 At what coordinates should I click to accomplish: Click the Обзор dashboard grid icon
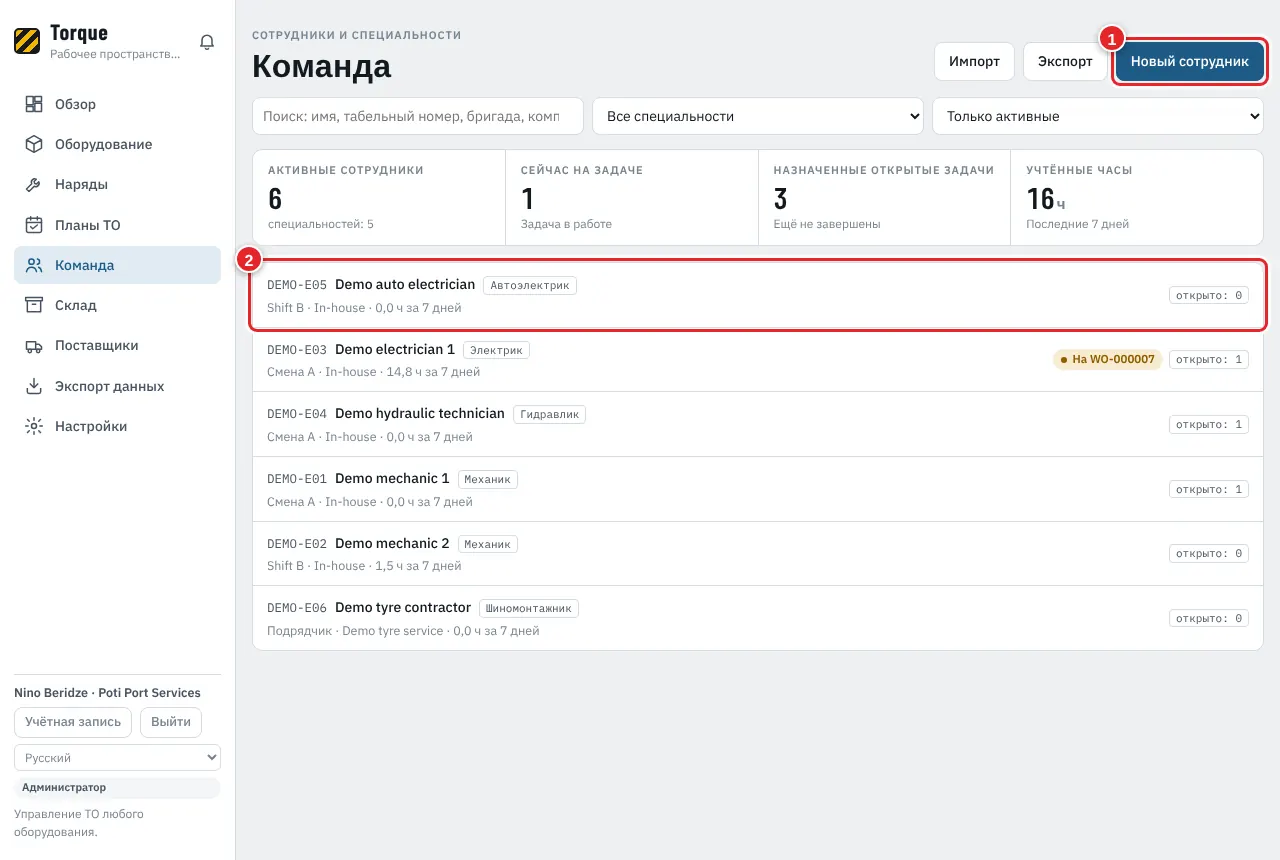point(34,104)
